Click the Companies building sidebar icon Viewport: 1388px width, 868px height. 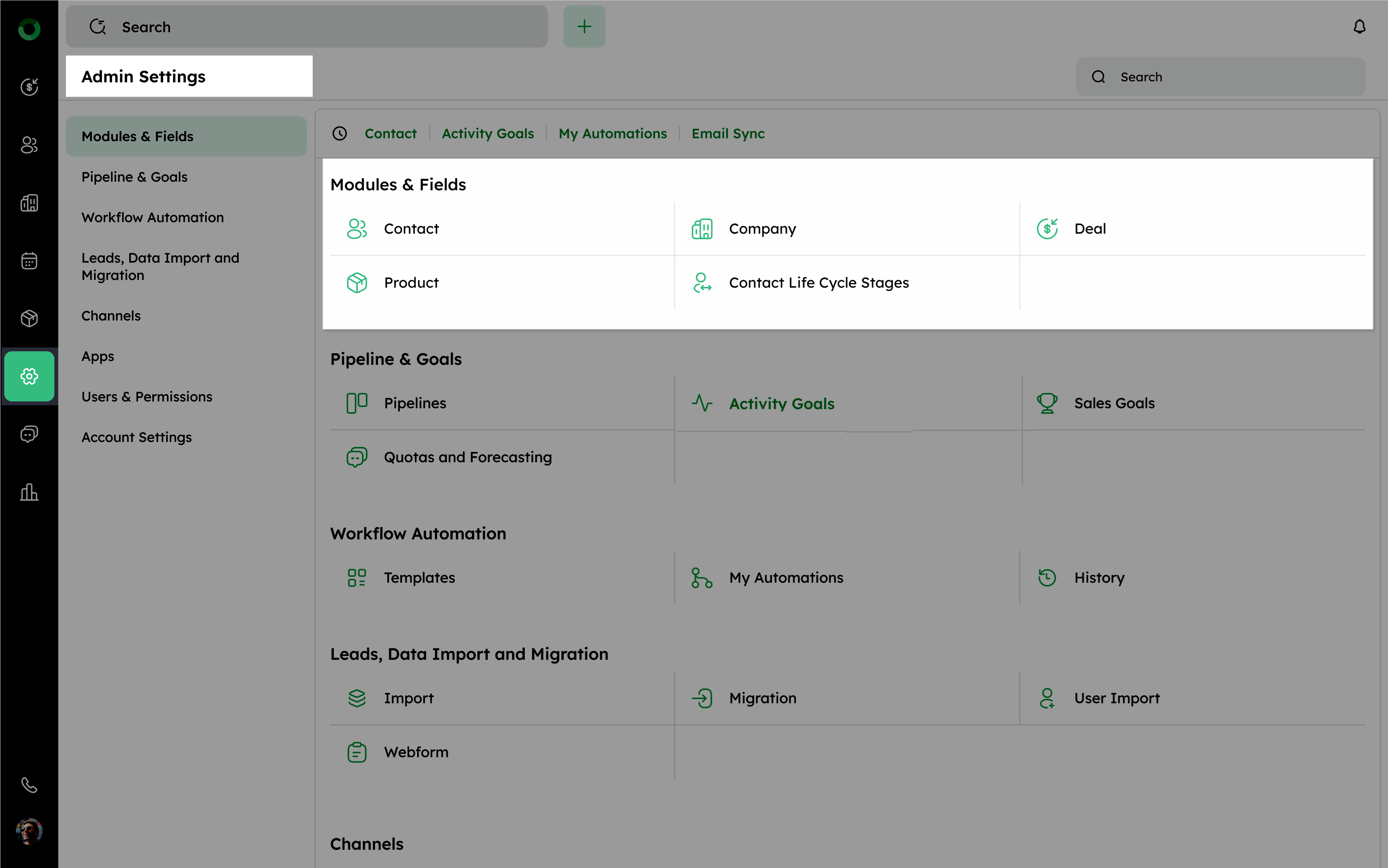point(29,203)
